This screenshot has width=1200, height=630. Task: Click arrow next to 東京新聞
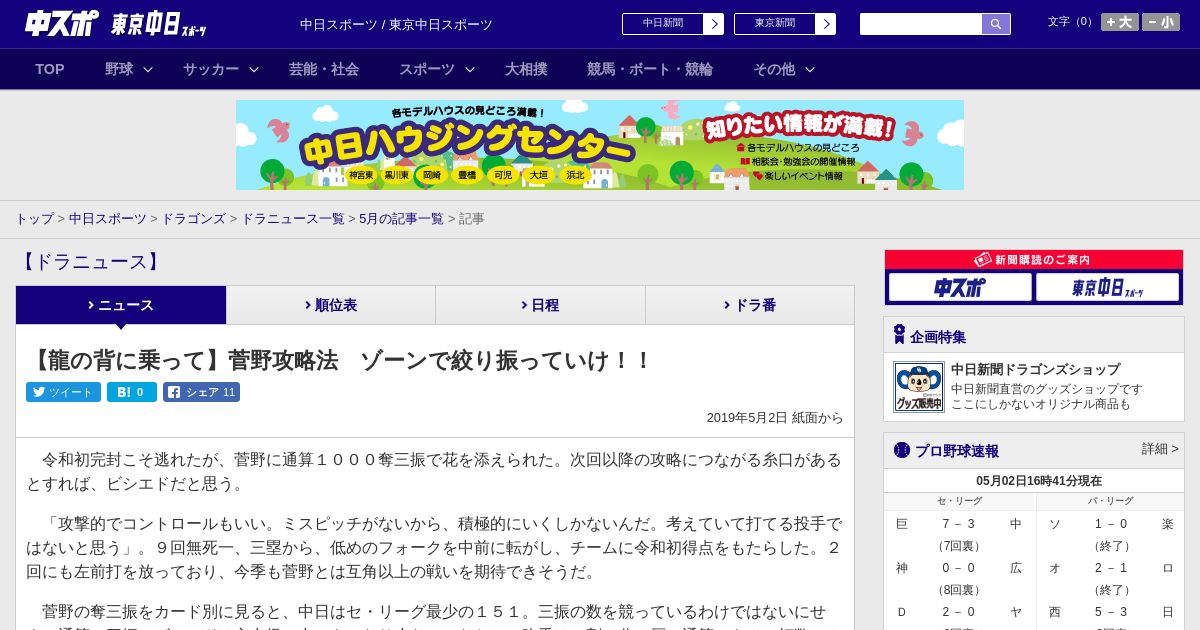(x=826, y=24)
